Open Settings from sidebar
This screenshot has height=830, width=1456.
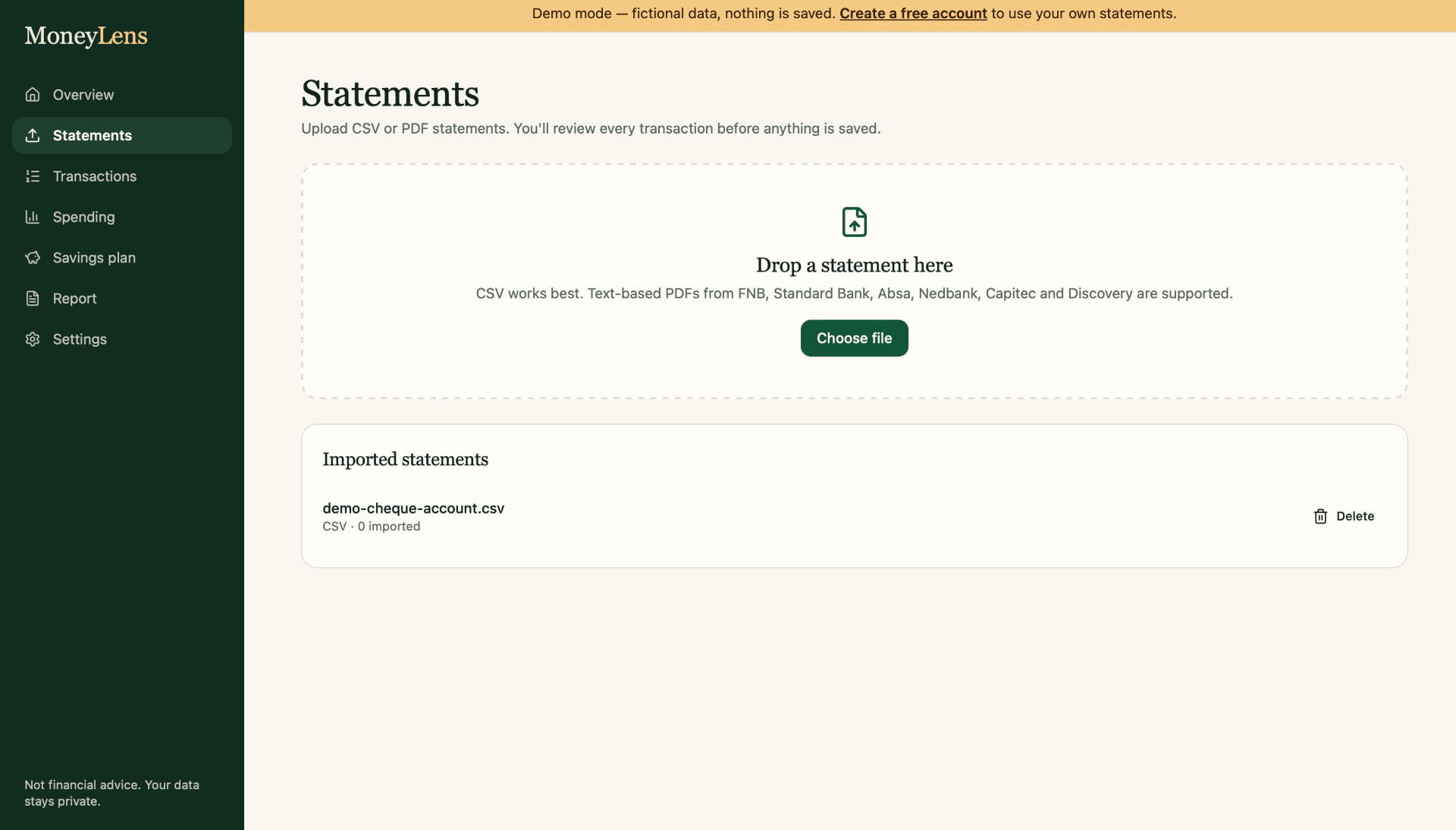(122, 339)
